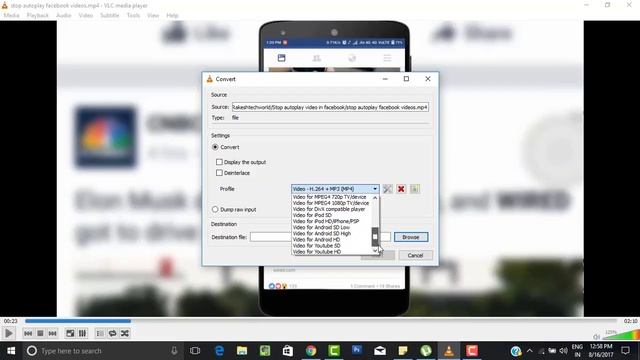Edit selected profile wrench icon

click(387, 189)
